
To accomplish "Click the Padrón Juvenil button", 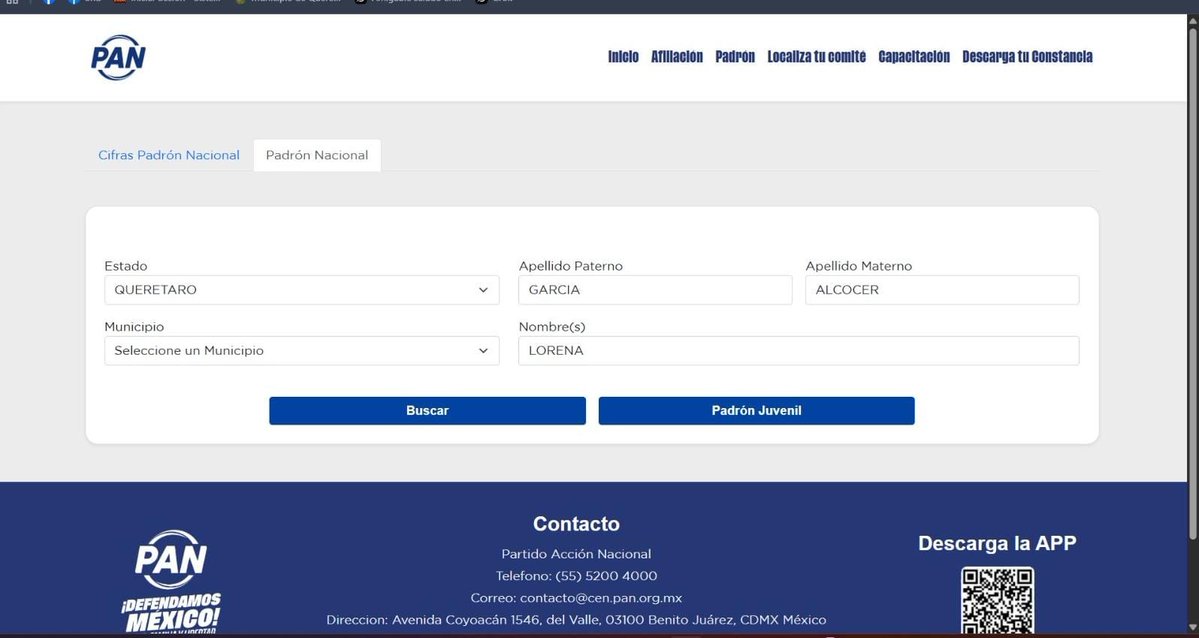I will (x=756, y=411).
